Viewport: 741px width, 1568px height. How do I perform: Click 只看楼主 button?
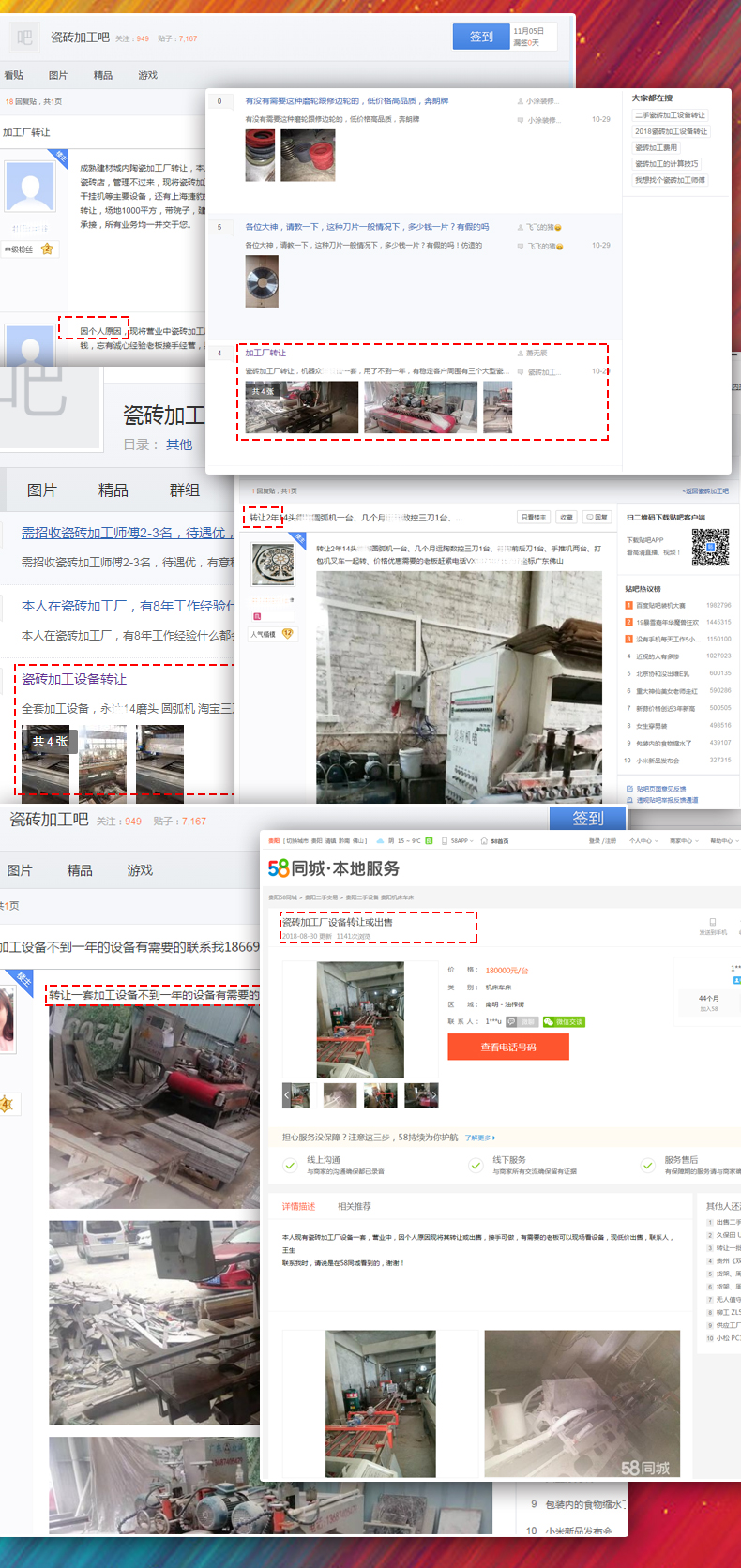[534, 517]
